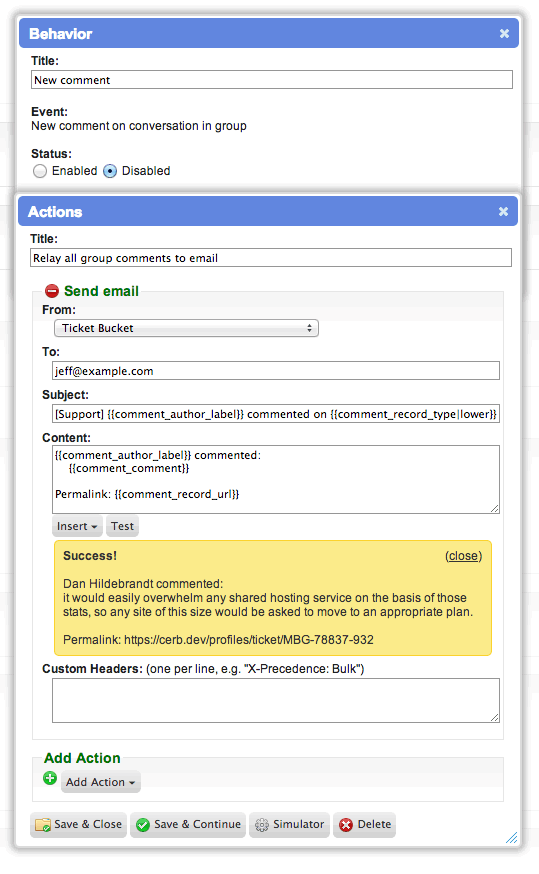This screenshot has height=874, width=539.
Task: Select the Disabled status radio button
Action: tap(110, 171)
